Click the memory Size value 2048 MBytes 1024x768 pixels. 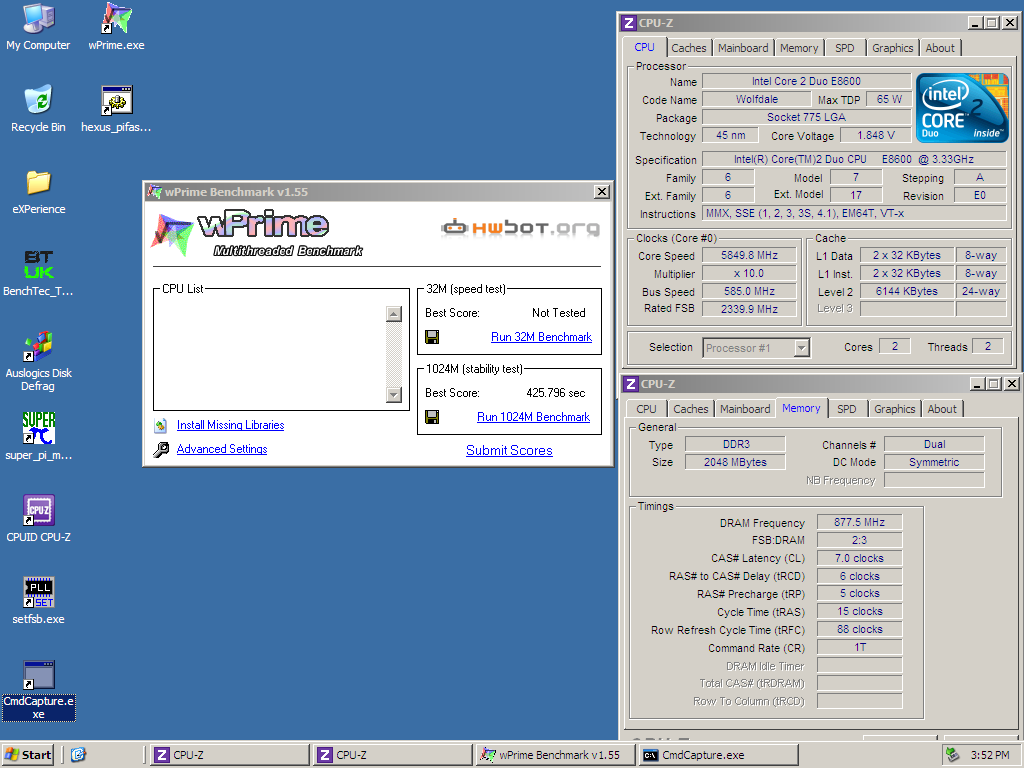735,462
